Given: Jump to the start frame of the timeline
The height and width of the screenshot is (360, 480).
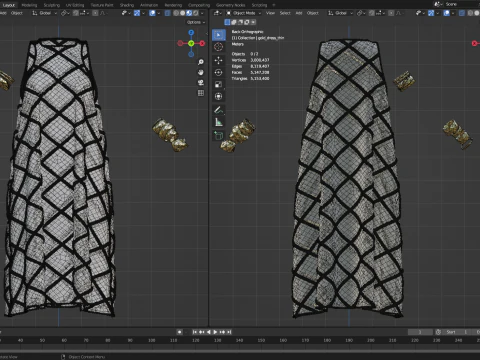Looking at the screenshot, I should pyautogui.click(x=194, y=332).
